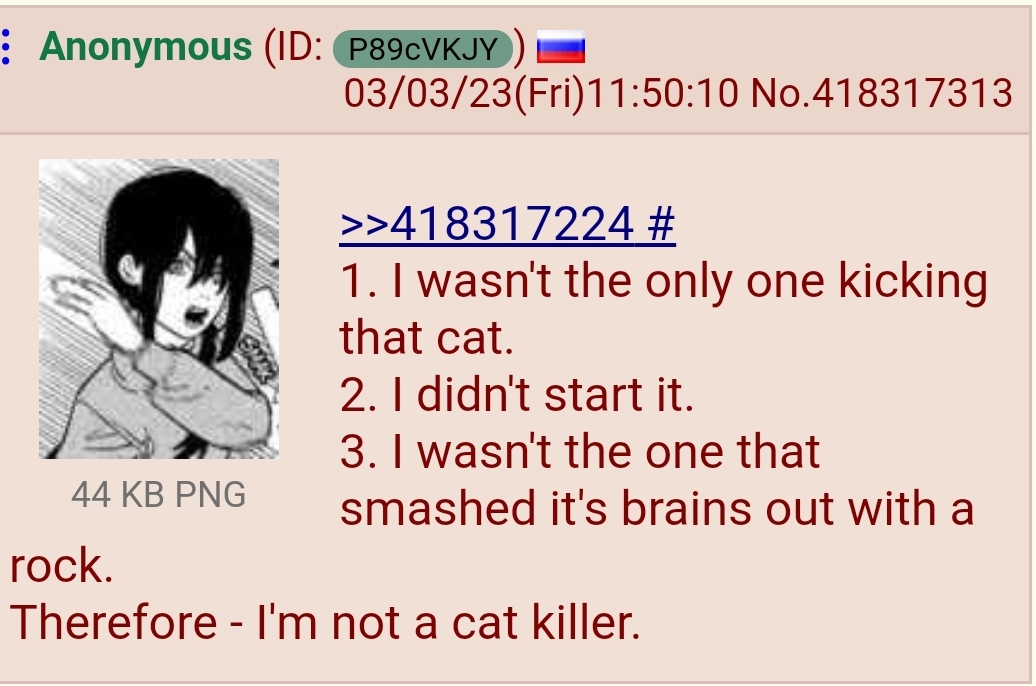The height and width of the screenshot is (686, 1036).
Task: Click the time 11:50:10 in the header
Action: [662, 93]
